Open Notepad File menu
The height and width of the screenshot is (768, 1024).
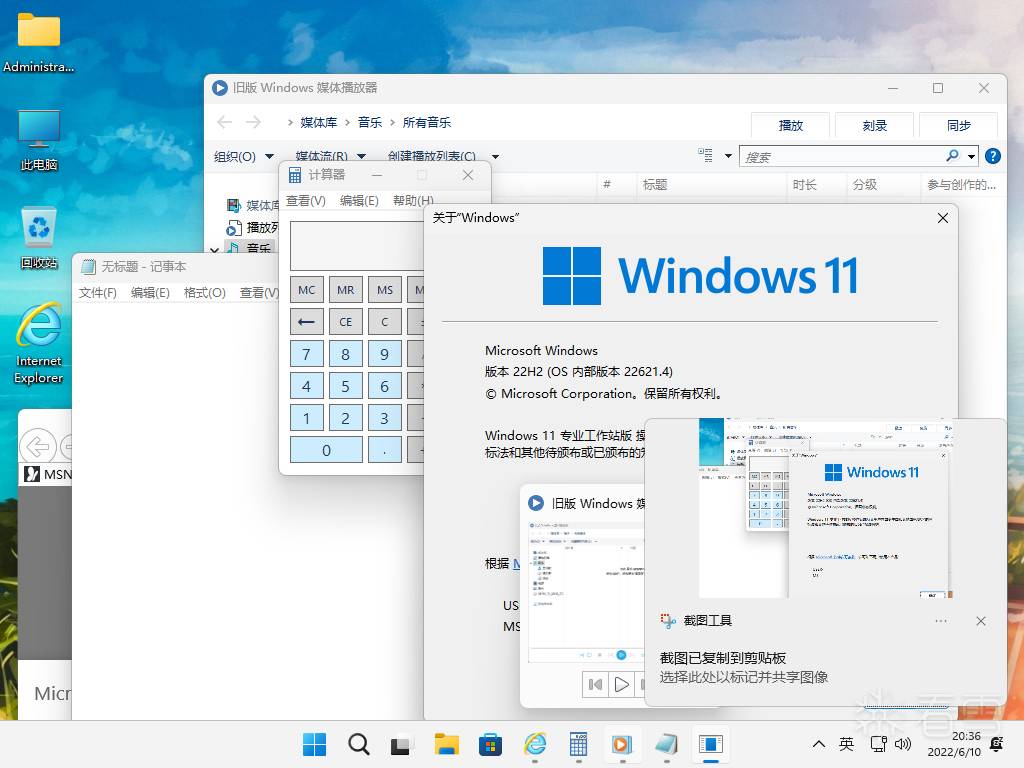97,293
